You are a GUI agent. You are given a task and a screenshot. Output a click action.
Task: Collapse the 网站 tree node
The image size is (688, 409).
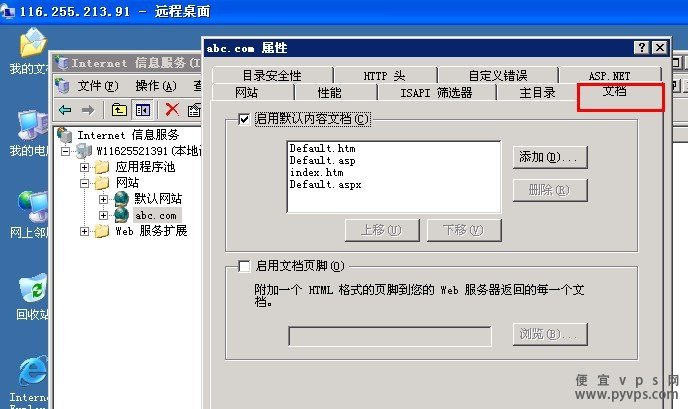pyautogui.click(x=84, y=183)
